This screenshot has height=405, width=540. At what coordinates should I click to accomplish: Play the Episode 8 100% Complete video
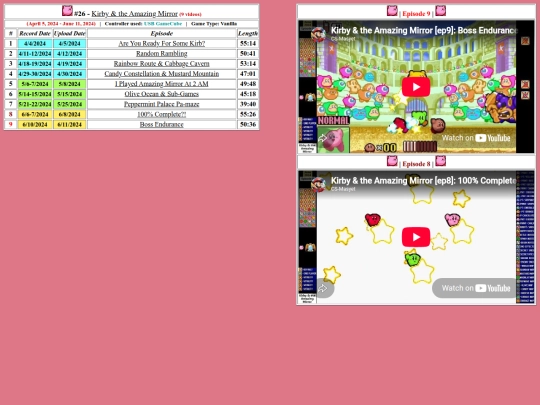416,237
